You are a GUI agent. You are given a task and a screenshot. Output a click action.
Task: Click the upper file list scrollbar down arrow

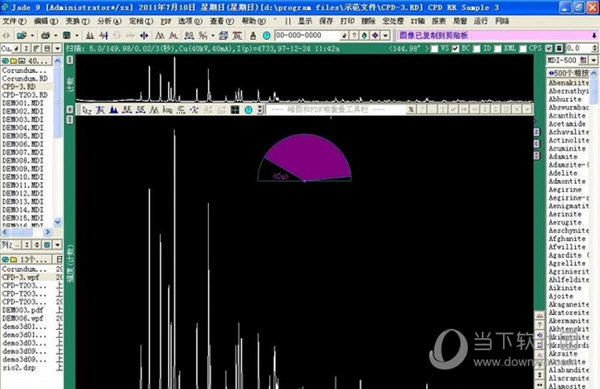57,222
